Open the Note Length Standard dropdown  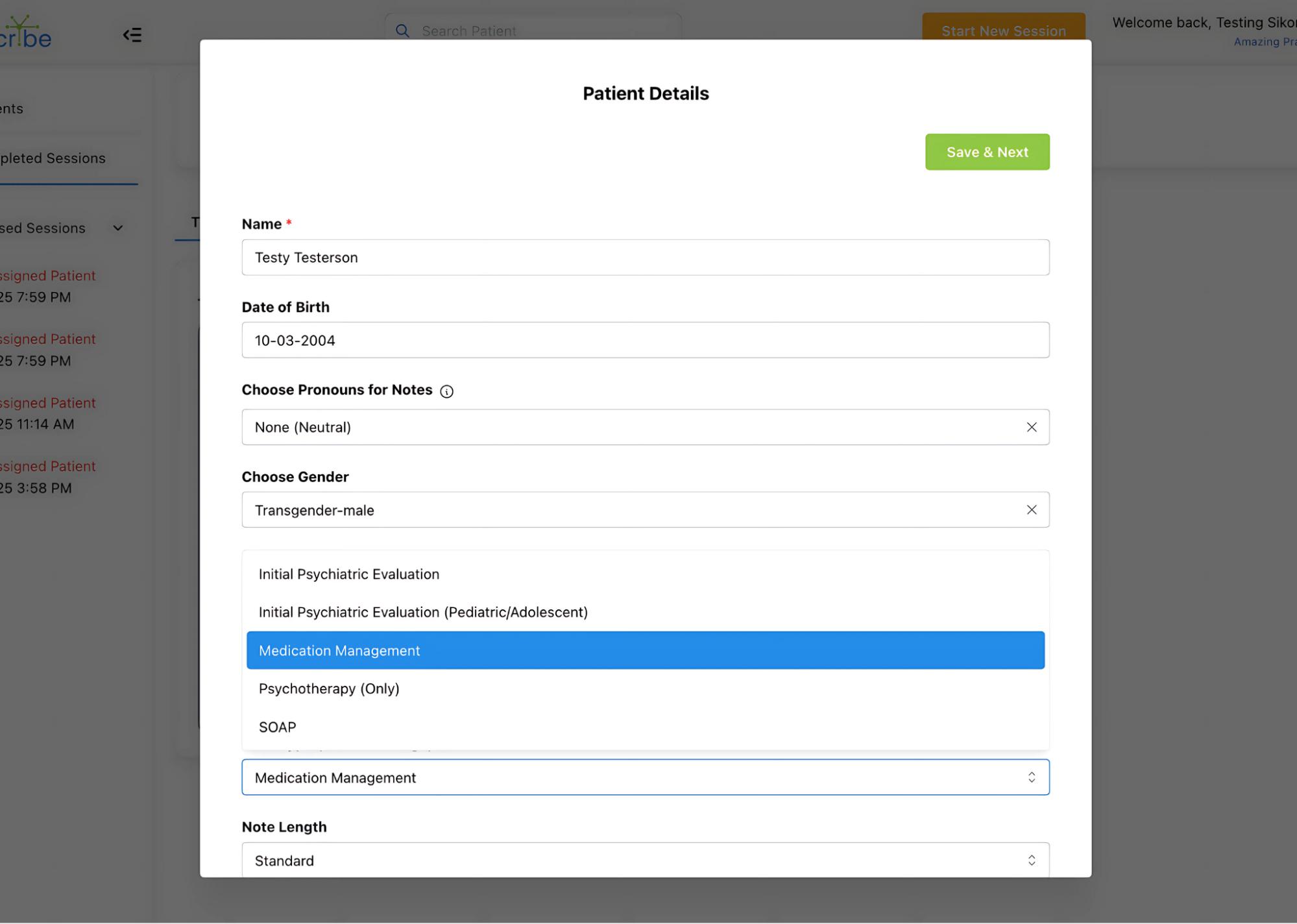pyautogui.click(x=644, y=860)
